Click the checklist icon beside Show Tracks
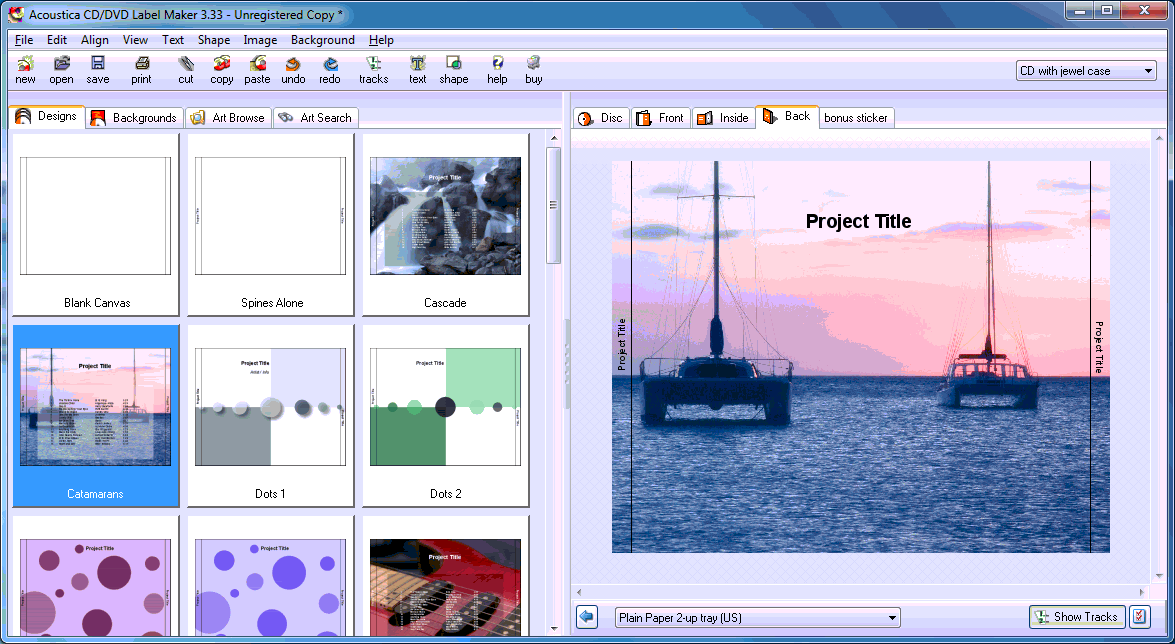This screenshot has width=1175, height=644. click(1140, 617)
